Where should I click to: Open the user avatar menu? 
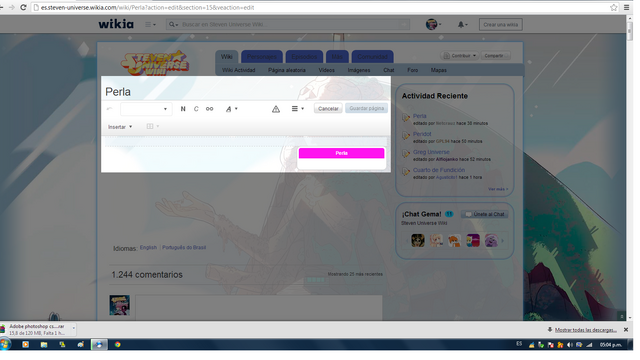433,24
